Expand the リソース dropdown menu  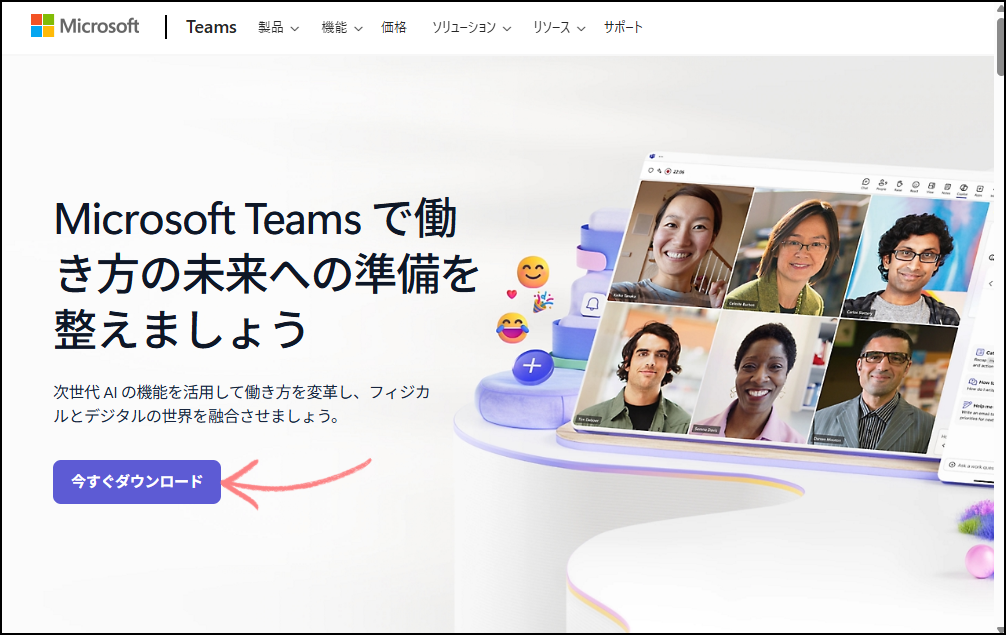pyautogui.click(x=559, y=27)
